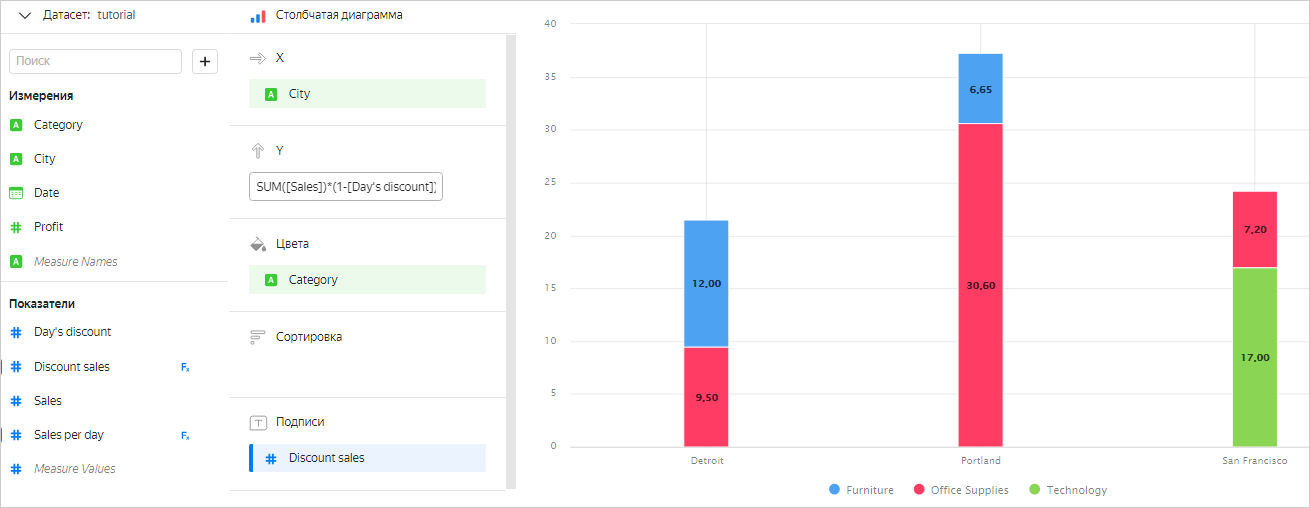Click the Fx icon next to Sales per day
This screenshot has width=1310, height=508.
coord(185,435)
